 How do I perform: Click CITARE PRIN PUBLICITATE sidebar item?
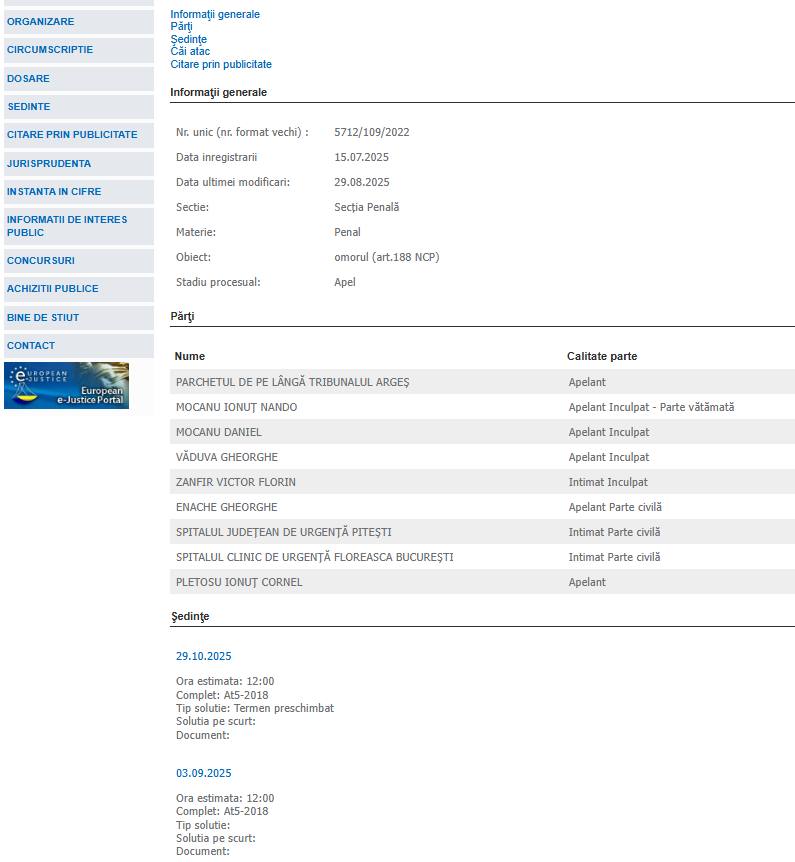pos(72,134)
